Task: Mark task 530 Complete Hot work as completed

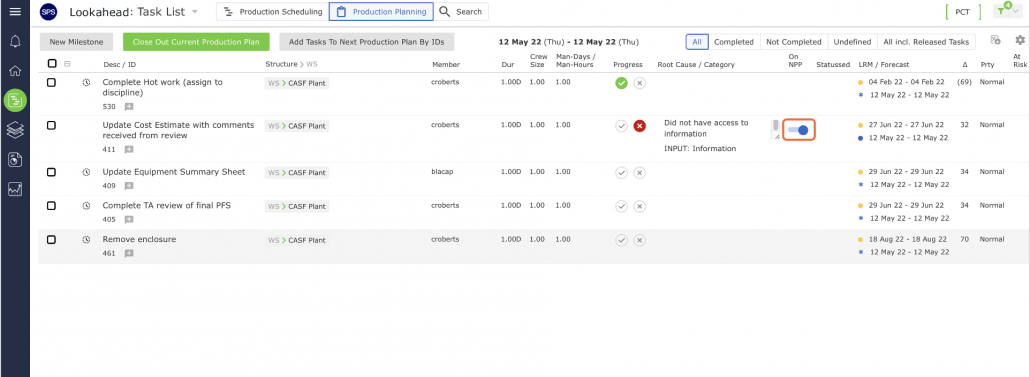Action: [621, 83]
